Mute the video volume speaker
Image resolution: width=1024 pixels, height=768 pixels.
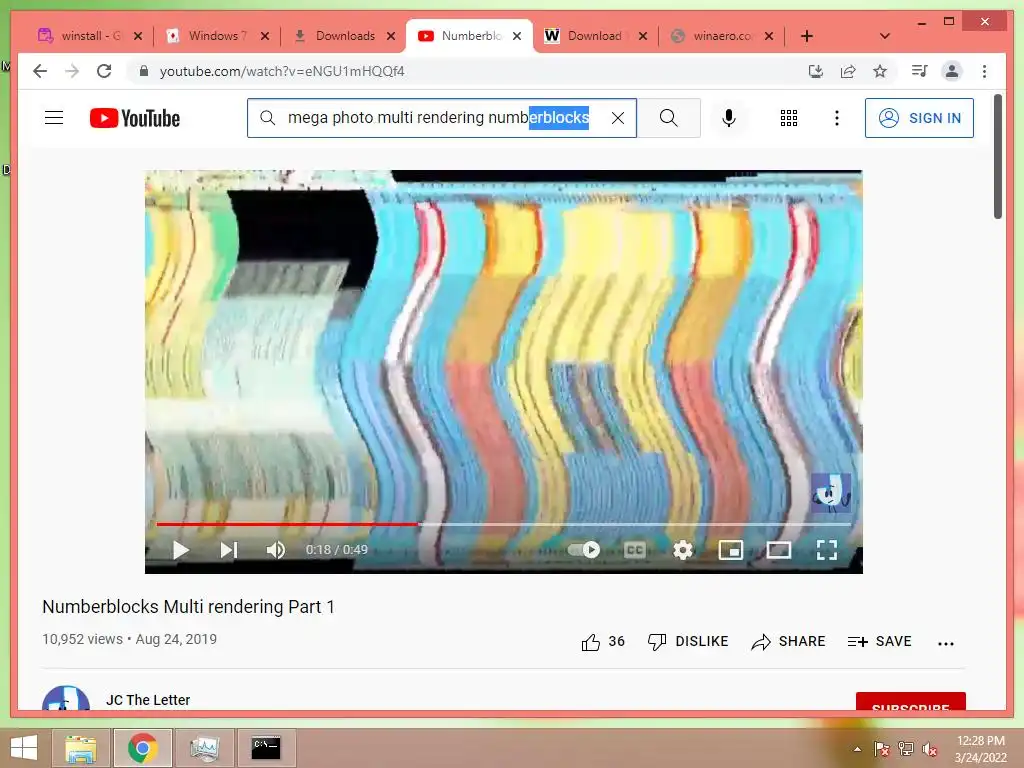pyautogui.click(x=276, y=550)
